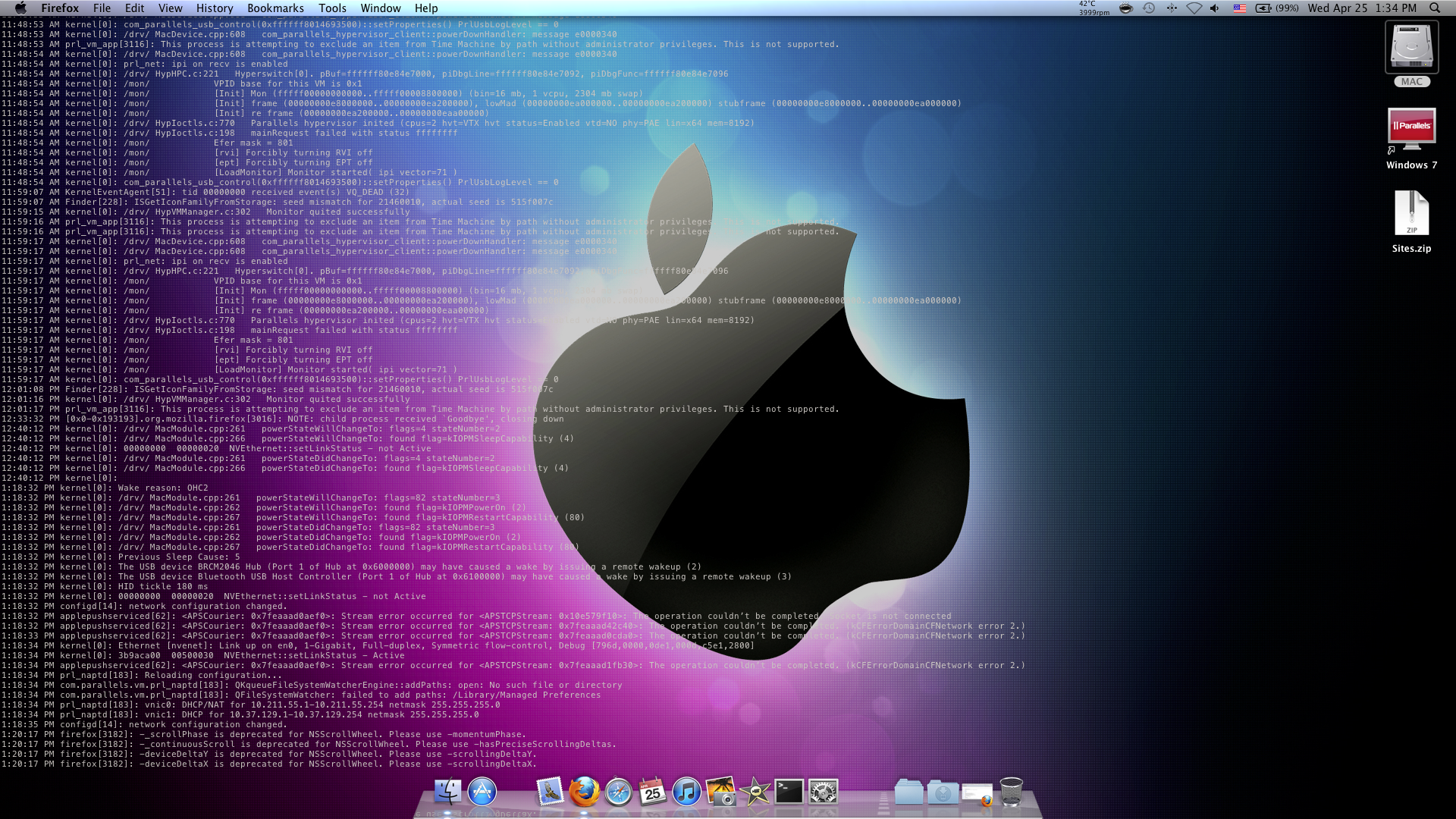Click the Firefox icon in Dock
This screenshot has height=819, width=1456.
point(584,792)
